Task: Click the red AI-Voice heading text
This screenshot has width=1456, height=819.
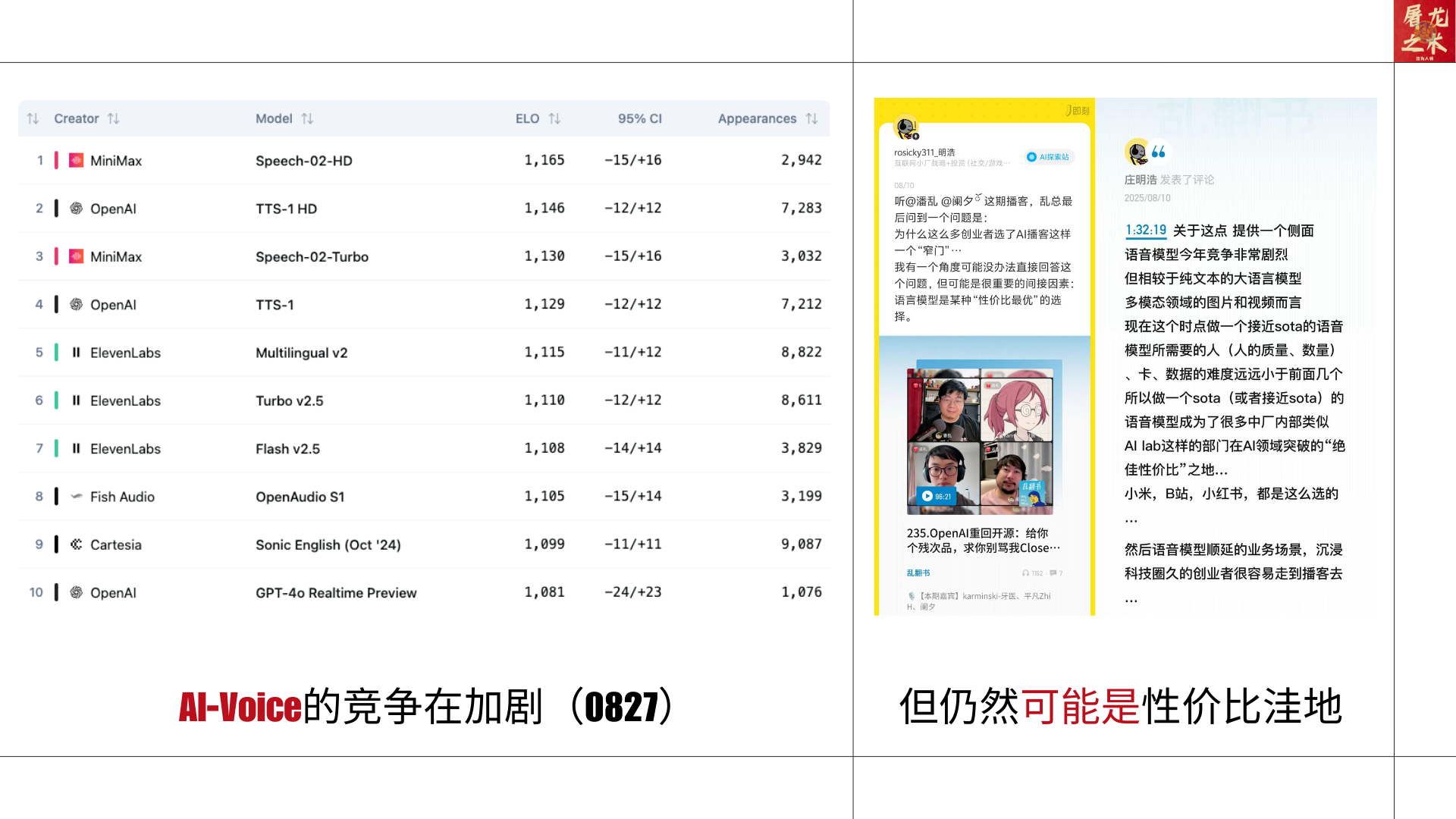Action: coord(240,707)
